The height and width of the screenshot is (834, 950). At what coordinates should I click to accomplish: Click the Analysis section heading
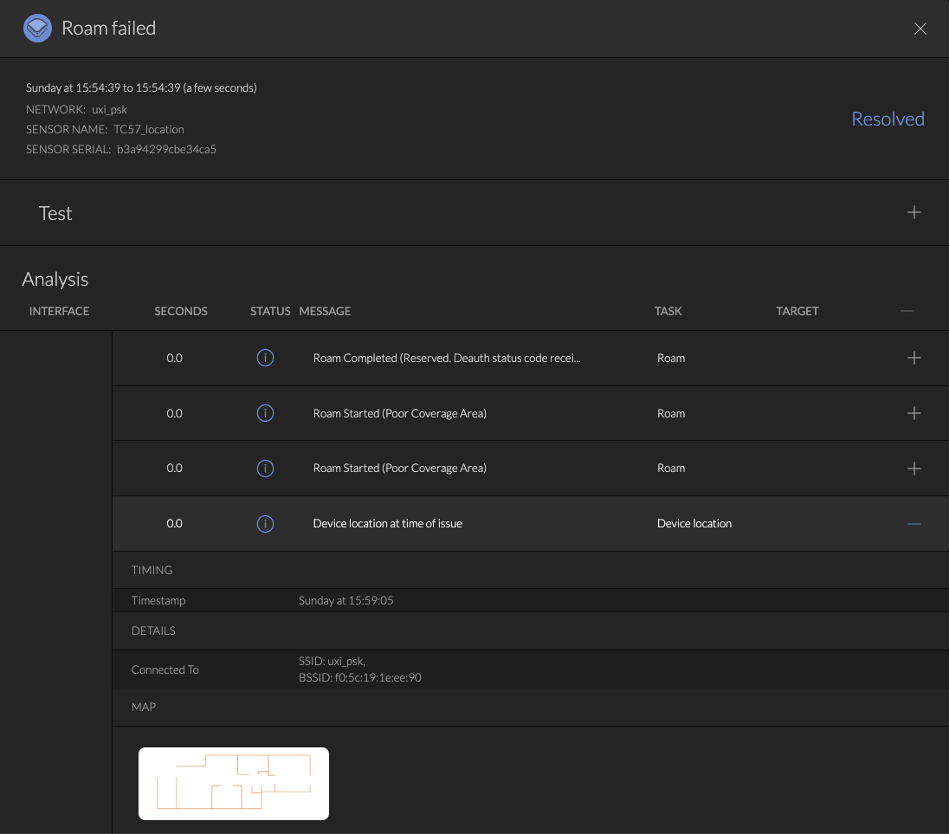55,279
